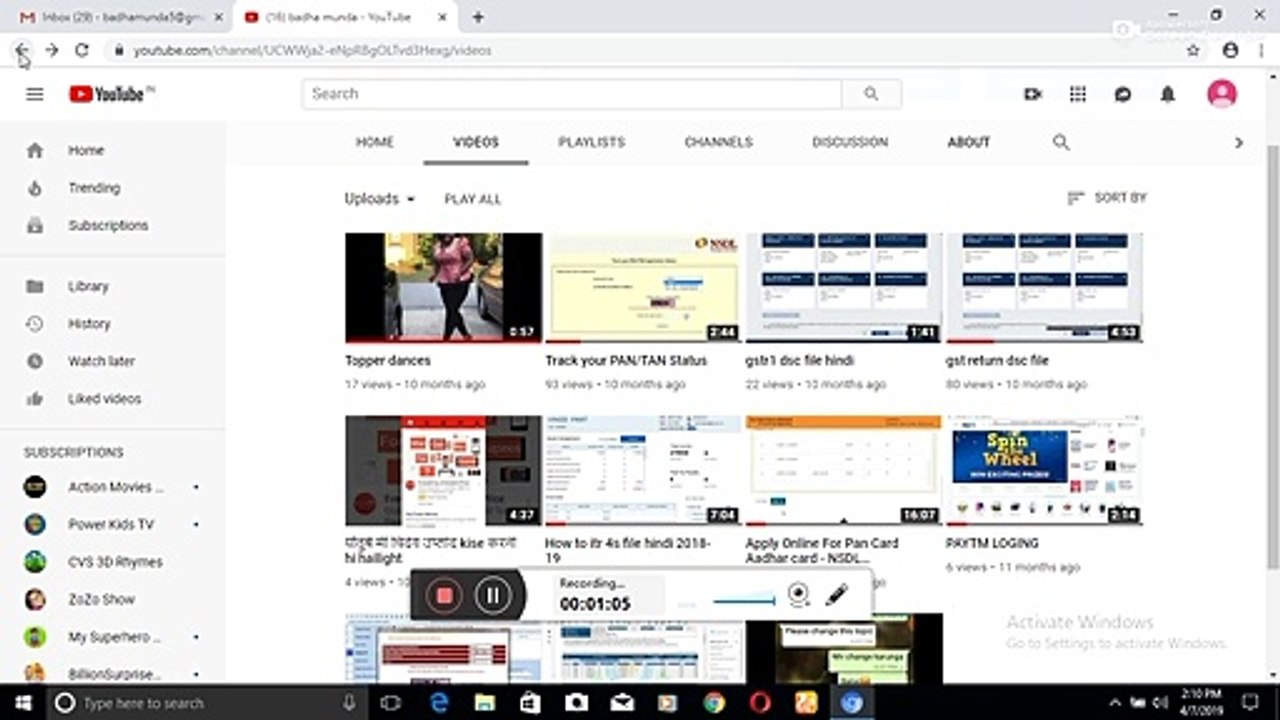
Task: Click the search magnifier button
Action: [871, 94]
